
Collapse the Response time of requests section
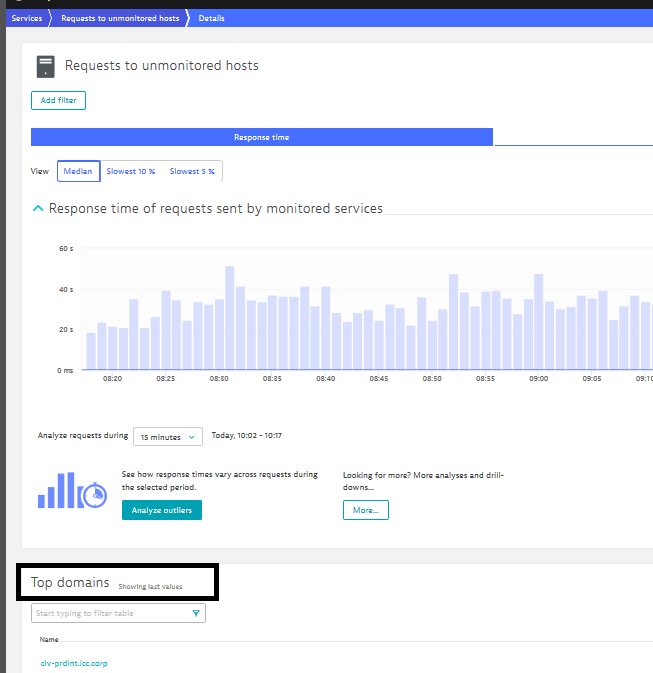click(x=38, y=209)
